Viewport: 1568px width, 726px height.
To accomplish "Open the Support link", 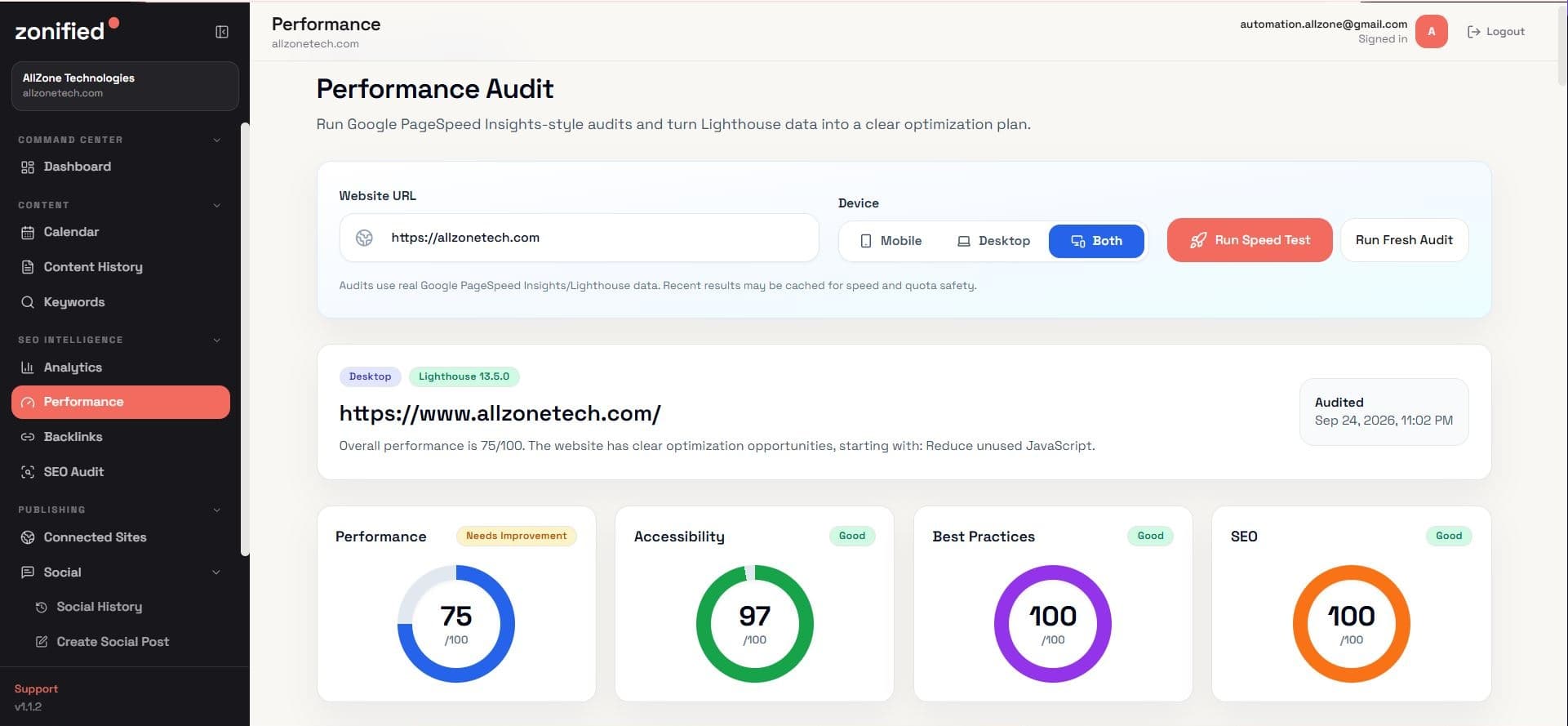I will 36,689.
